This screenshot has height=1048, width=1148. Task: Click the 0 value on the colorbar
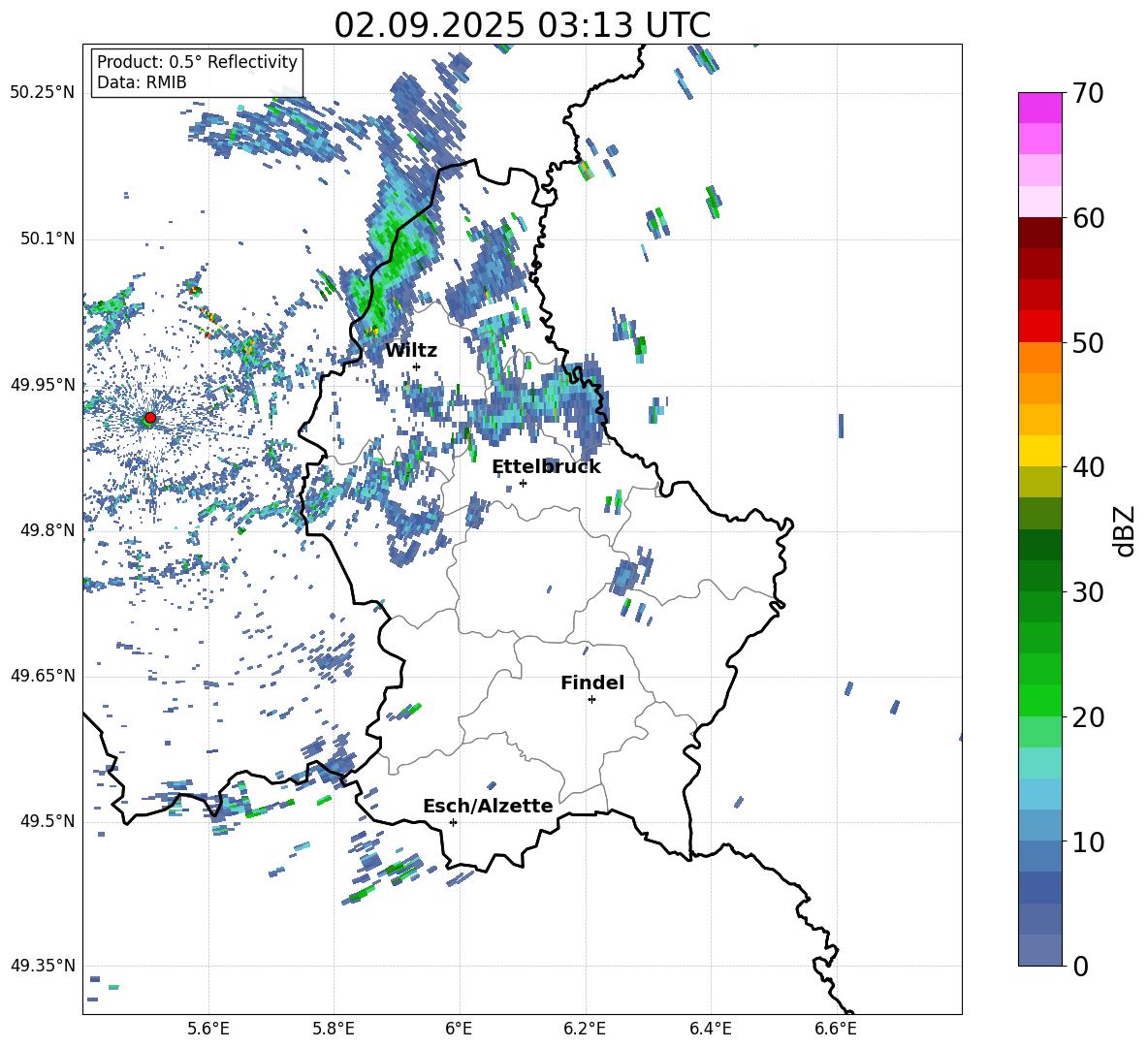(x=1080, y=966)
